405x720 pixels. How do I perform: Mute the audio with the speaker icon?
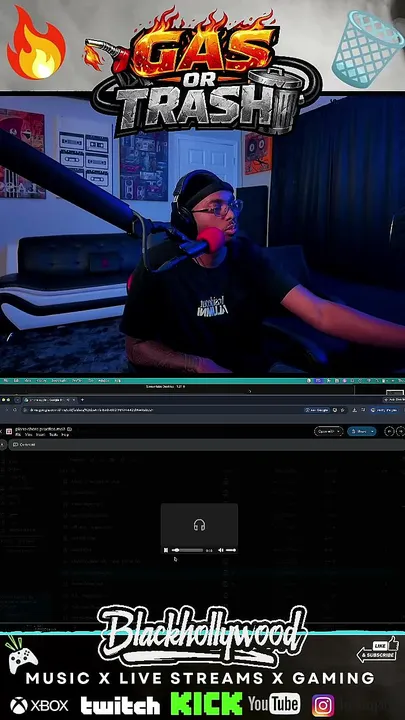coord(220,550)
